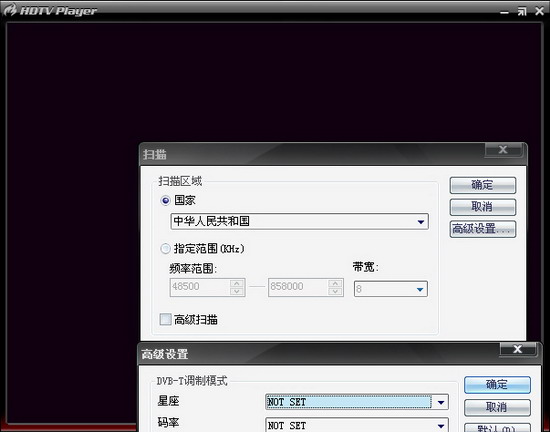550x432 pixels.
Task: Click 取消 in the 扫描 dialog
Action: (483, 207)
